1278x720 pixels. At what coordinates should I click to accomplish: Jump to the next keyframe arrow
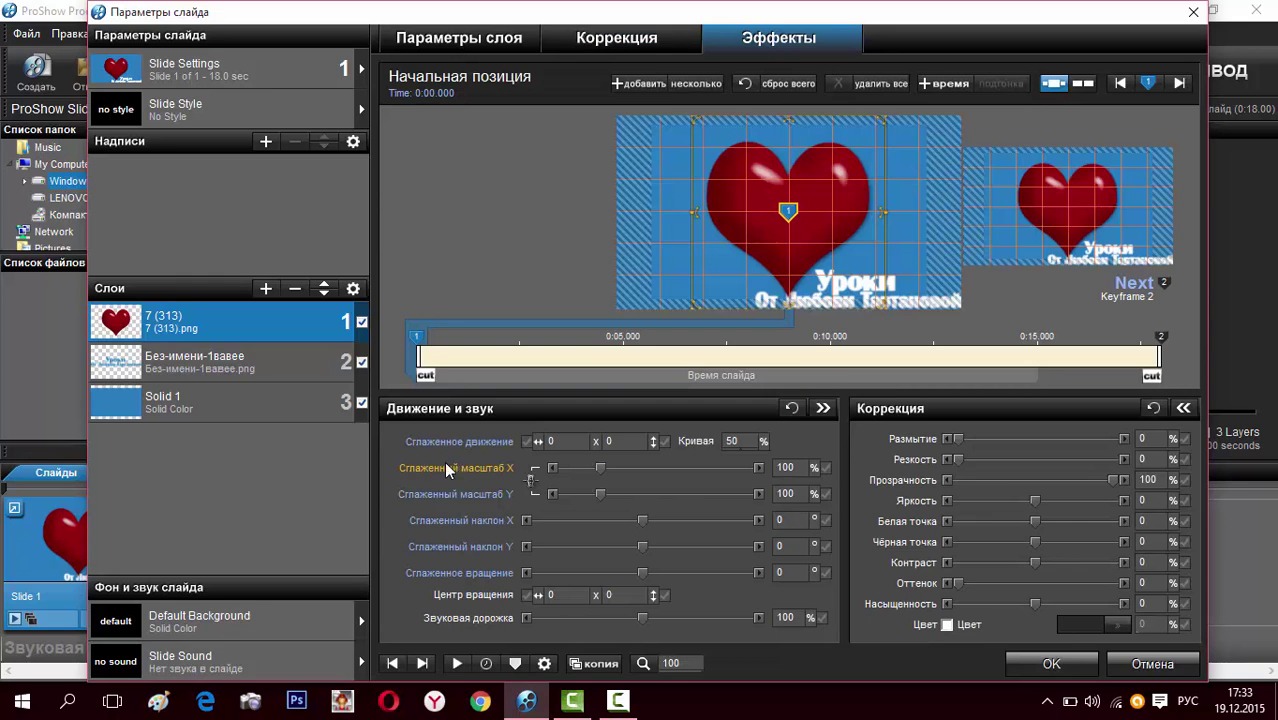tap(1179, 84)
